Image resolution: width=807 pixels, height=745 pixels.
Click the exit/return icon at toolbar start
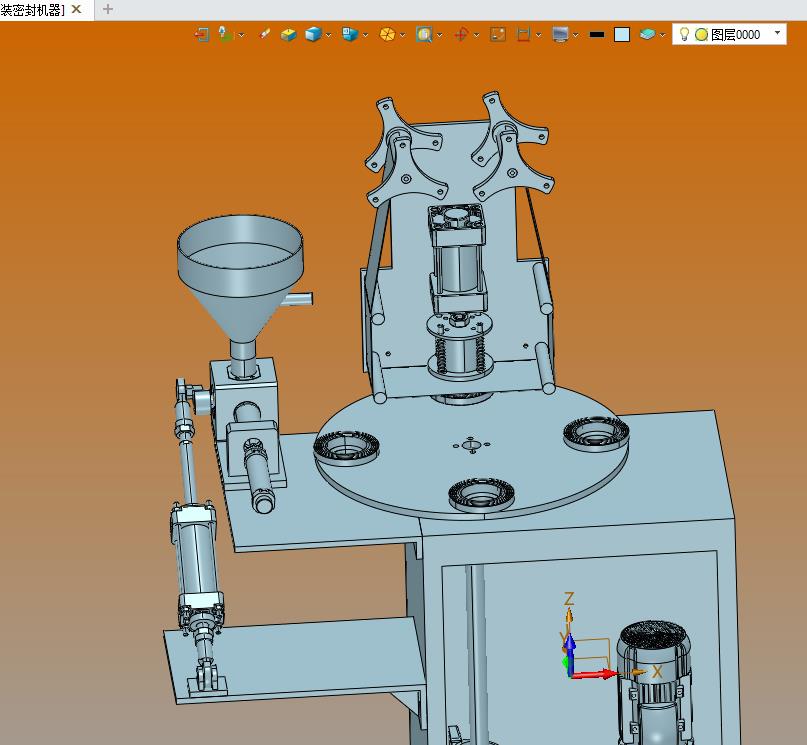(x=201, y=34)
